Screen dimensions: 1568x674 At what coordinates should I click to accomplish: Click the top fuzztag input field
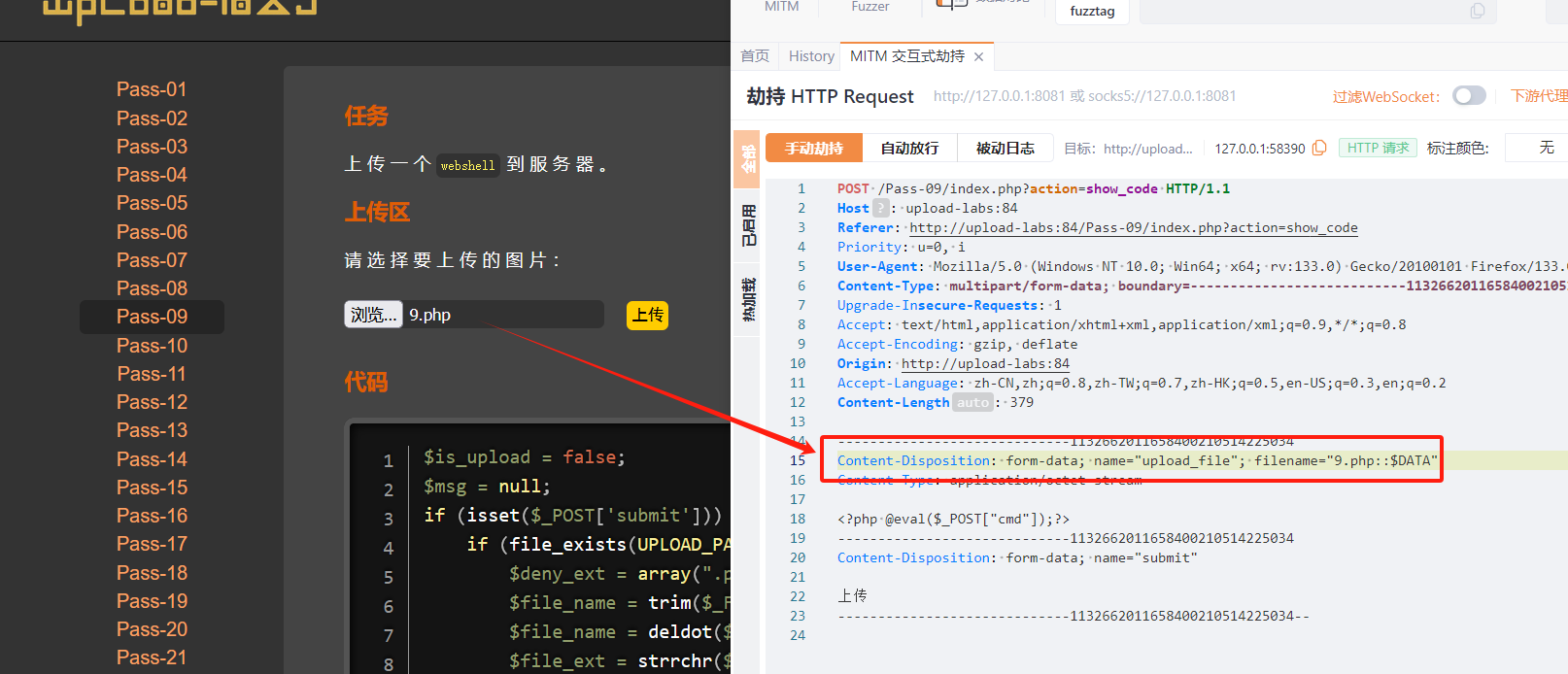(x=1317, y=11)
